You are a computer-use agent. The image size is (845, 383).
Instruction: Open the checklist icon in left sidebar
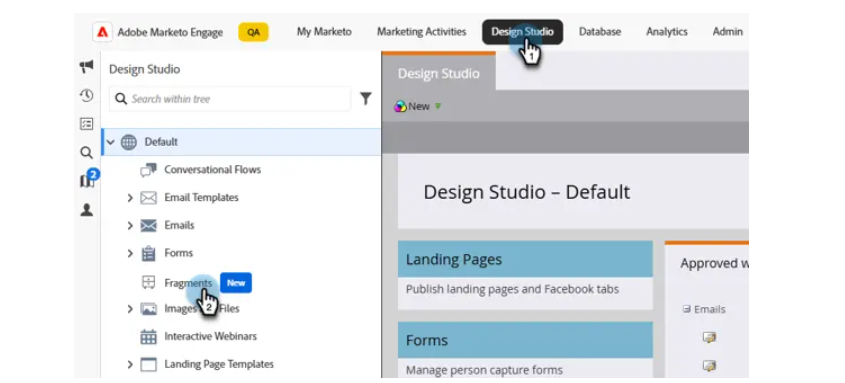86,124
